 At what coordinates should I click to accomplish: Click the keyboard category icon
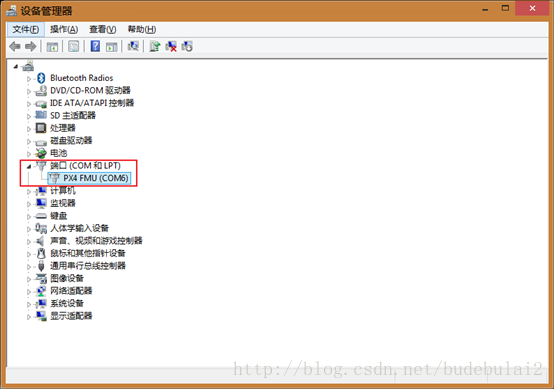41,216
